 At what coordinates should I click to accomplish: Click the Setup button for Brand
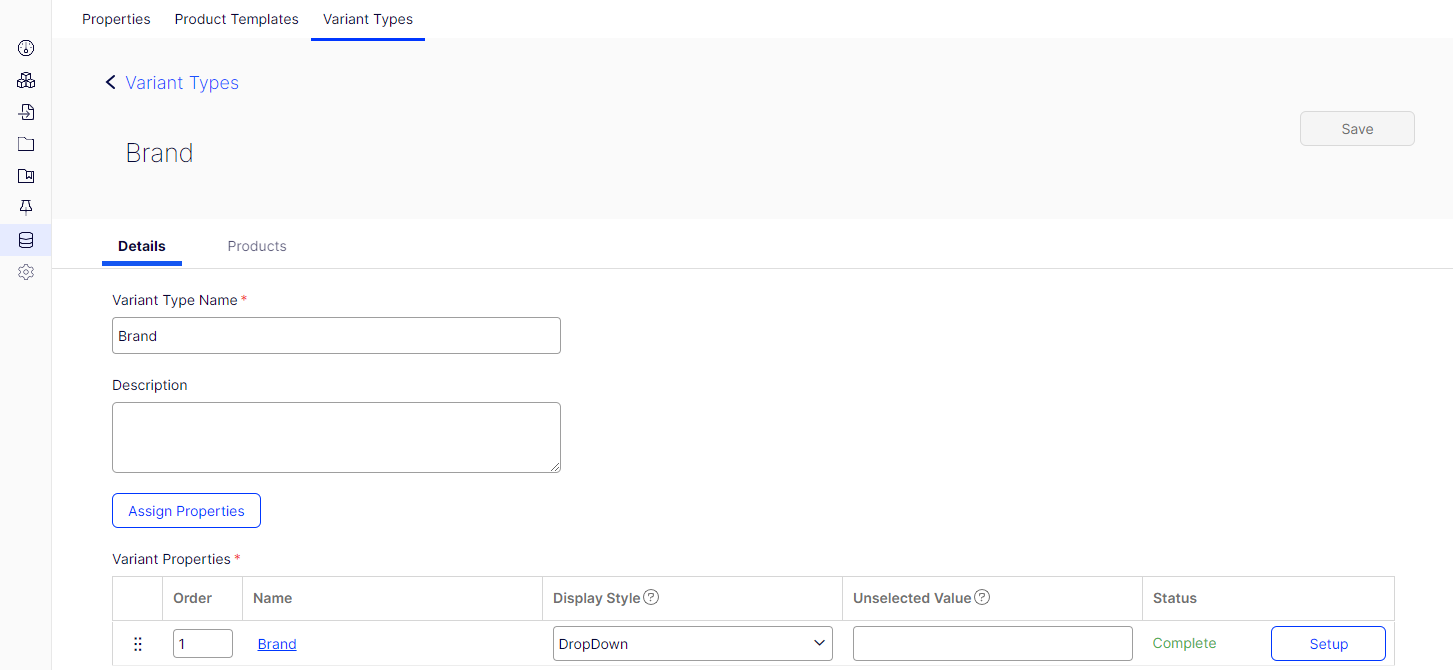pos(1328,644)
